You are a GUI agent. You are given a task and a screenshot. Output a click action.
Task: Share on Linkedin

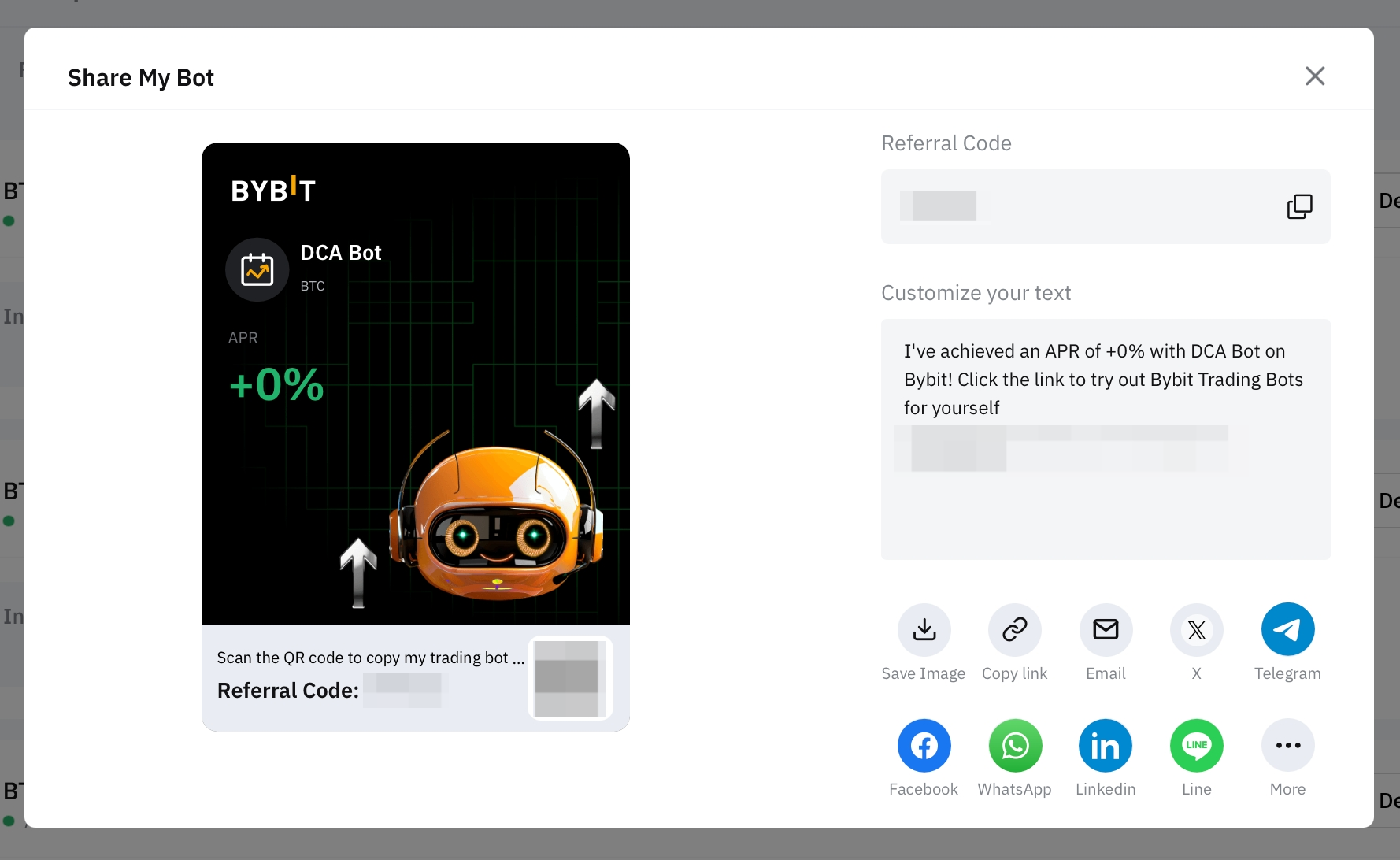pyautogui.click(x=1106, y=746)
